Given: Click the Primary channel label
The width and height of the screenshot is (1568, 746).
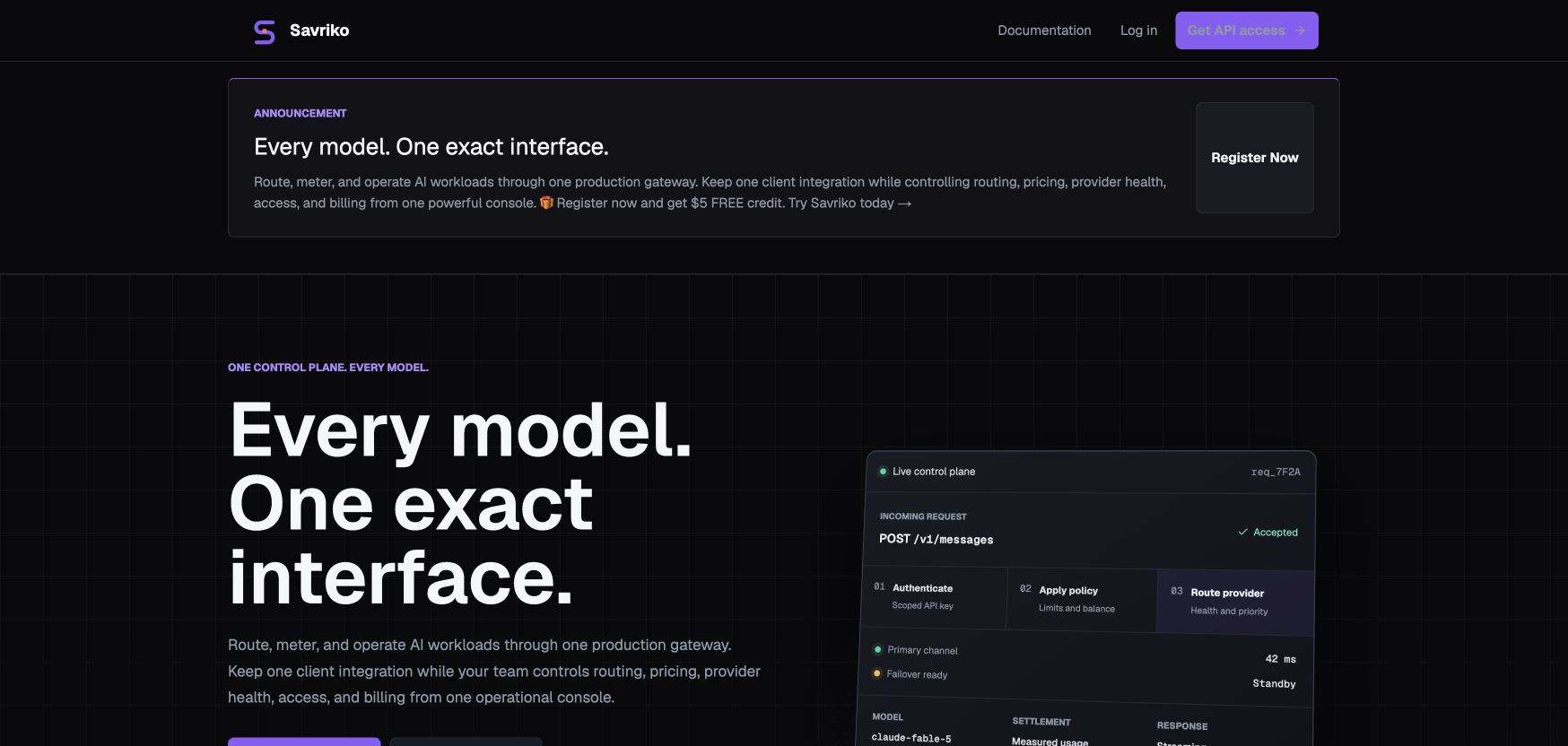Looking at the screenshot, I should click(x=922, y=651).
